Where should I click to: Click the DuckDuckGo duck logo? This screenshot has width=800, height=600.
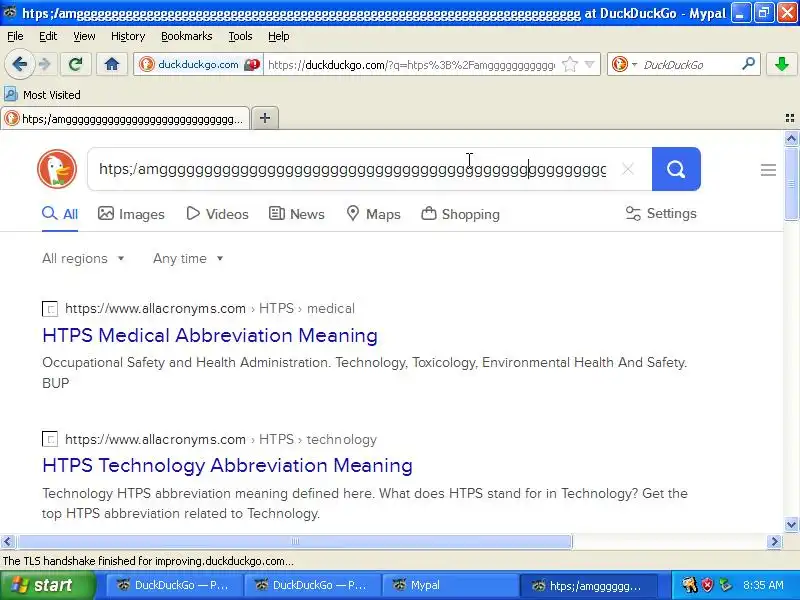click(57, 169)
